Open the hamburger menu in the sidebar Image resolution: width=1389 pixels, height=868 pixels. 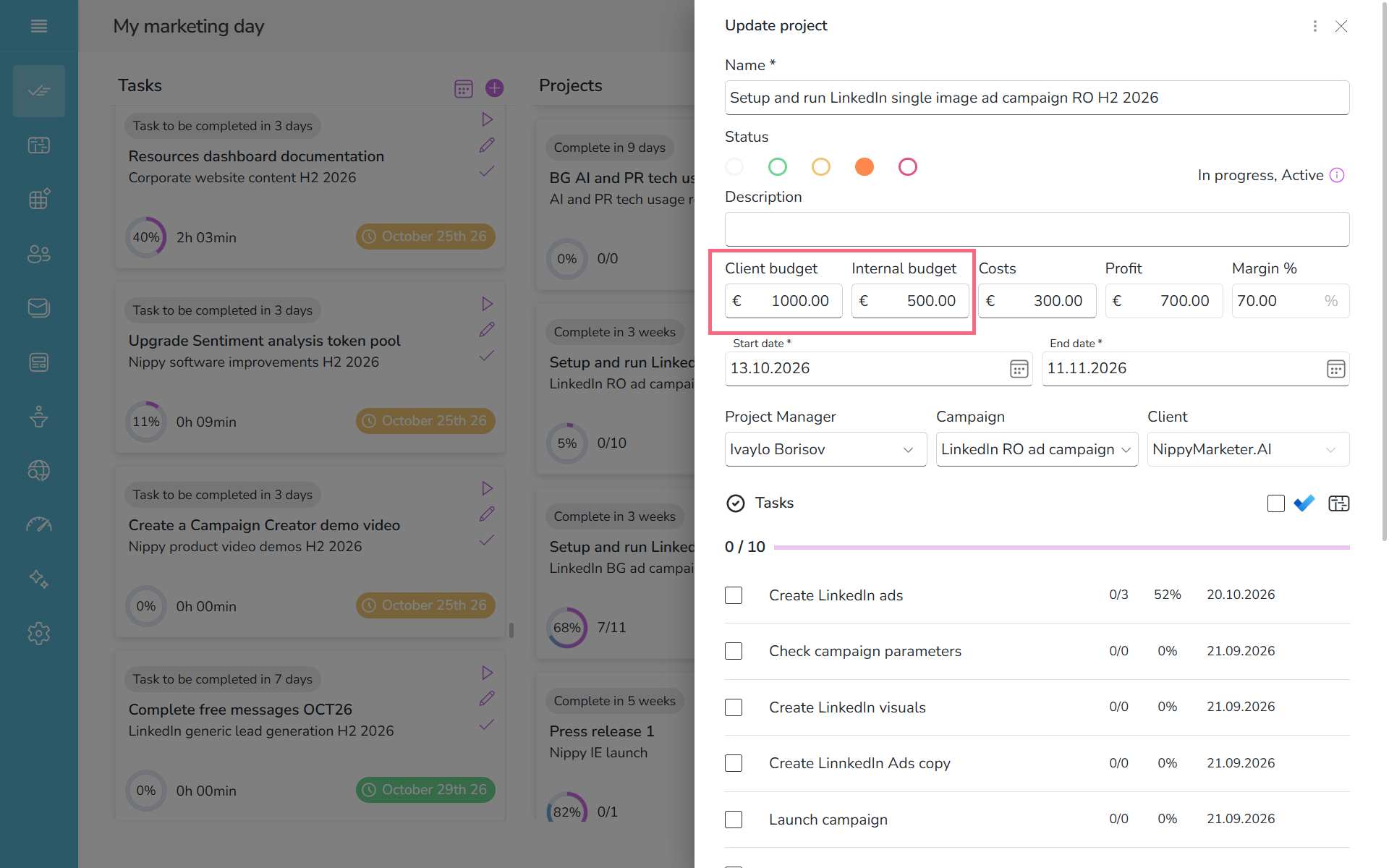coord(39,26)
